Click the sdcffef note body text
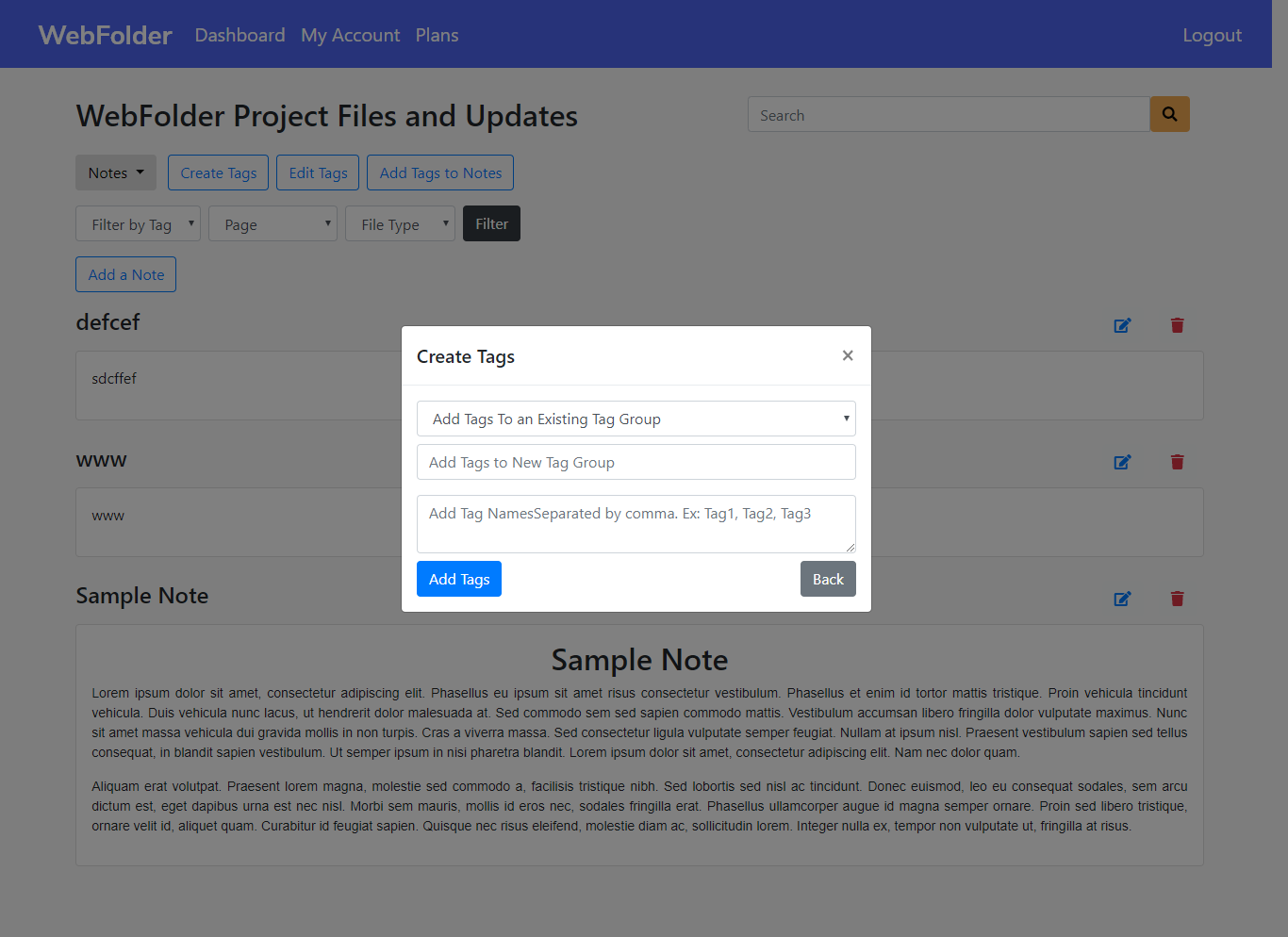1288x937 pixels. click(114, 378)
